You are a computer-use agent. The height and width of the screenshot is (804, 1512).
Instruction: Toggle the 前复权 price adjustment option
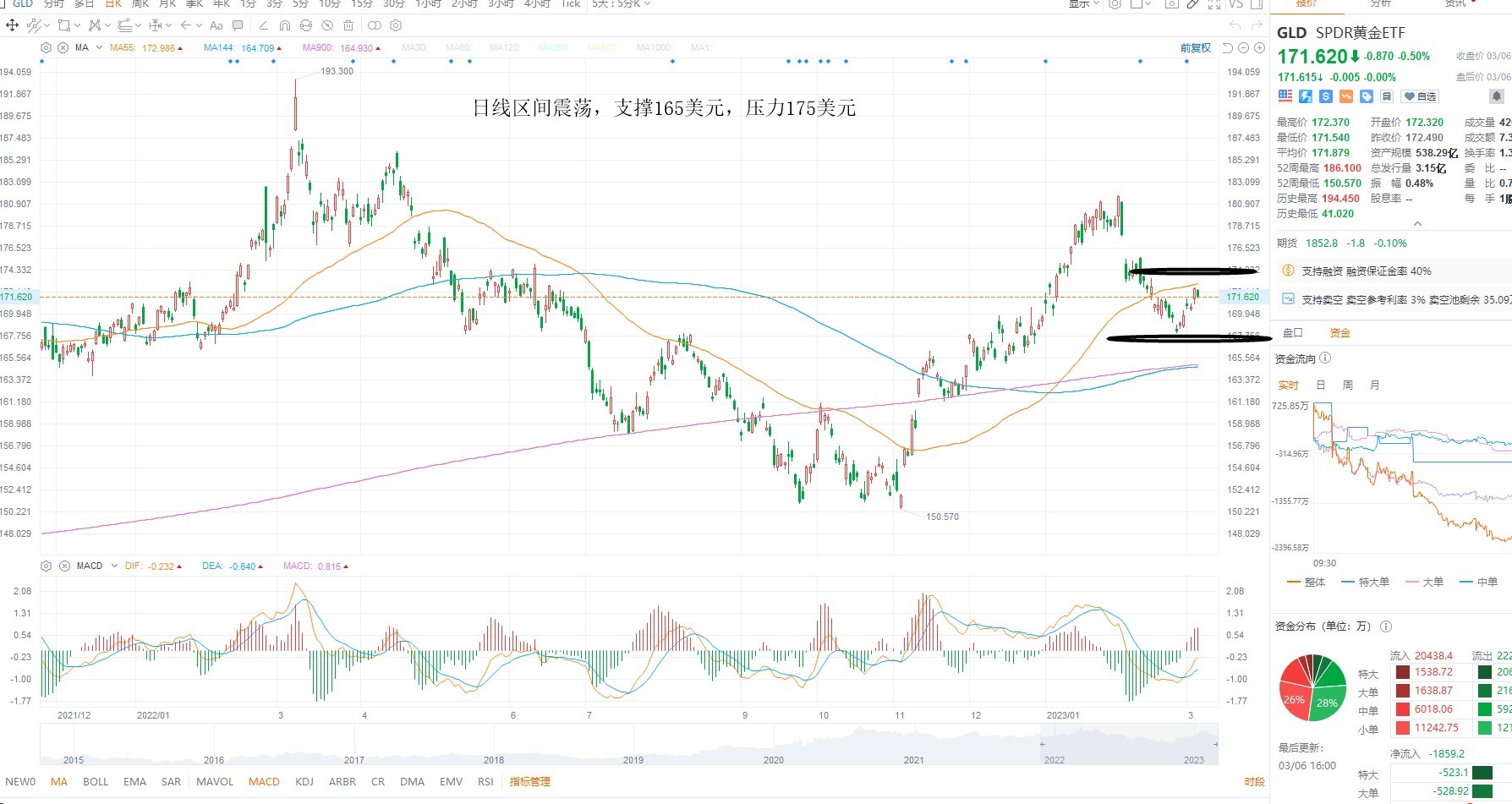click(x=1196, y=47)
